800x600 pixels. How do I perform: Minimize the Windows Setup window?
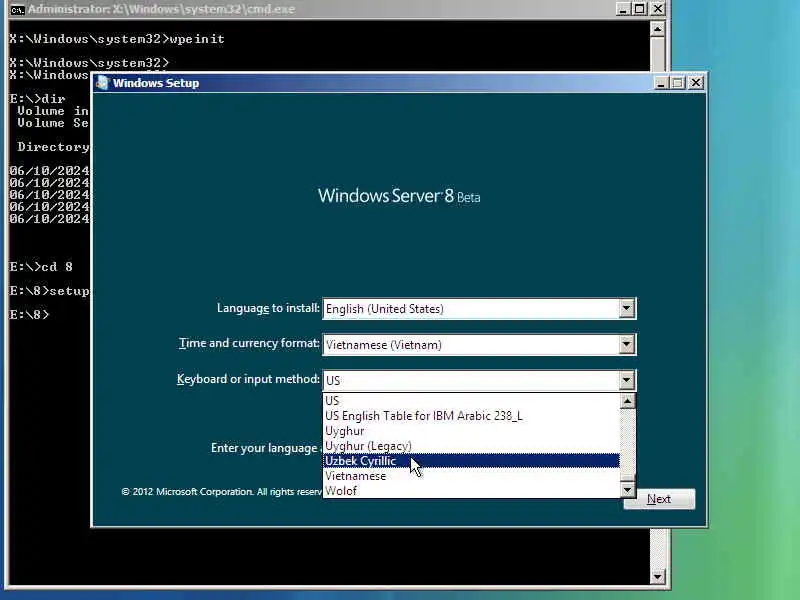(661, 83)
